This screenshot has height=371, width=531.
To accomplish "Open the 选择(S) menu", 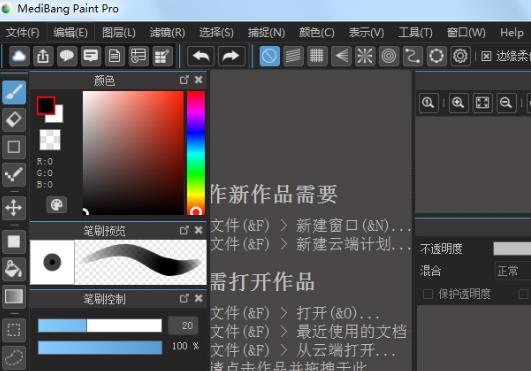I will coord(216,32).
